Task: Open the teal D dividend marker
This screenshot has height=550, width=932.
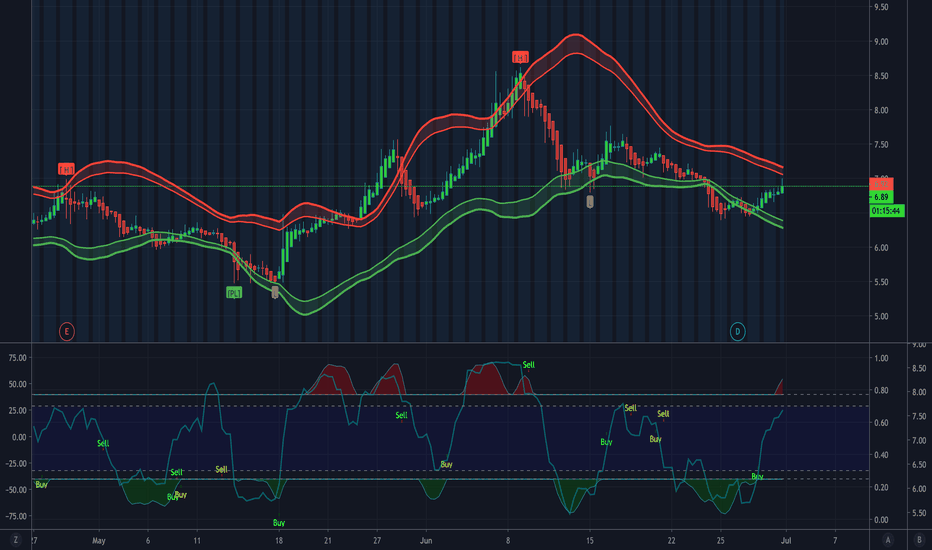Action: 737,332
